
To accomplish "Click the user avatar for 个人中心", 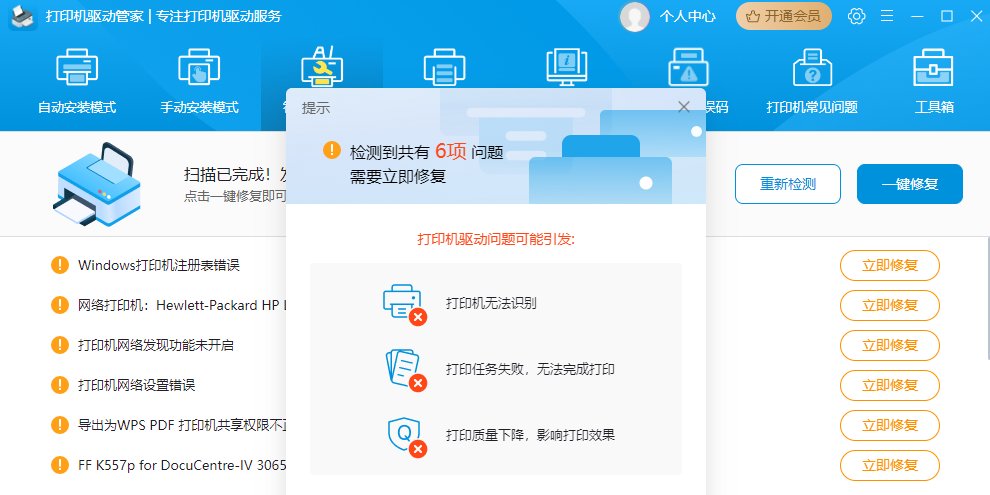I will click(634, 16).
